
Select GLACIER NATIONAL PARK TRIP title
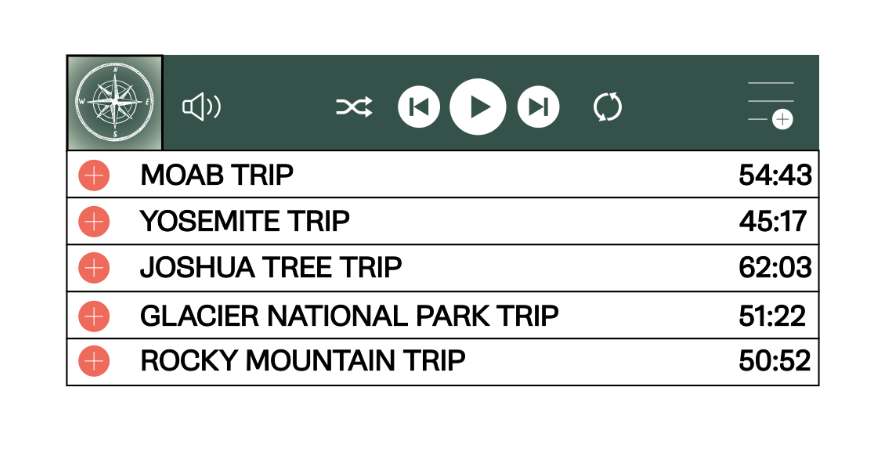coord(349,315)
